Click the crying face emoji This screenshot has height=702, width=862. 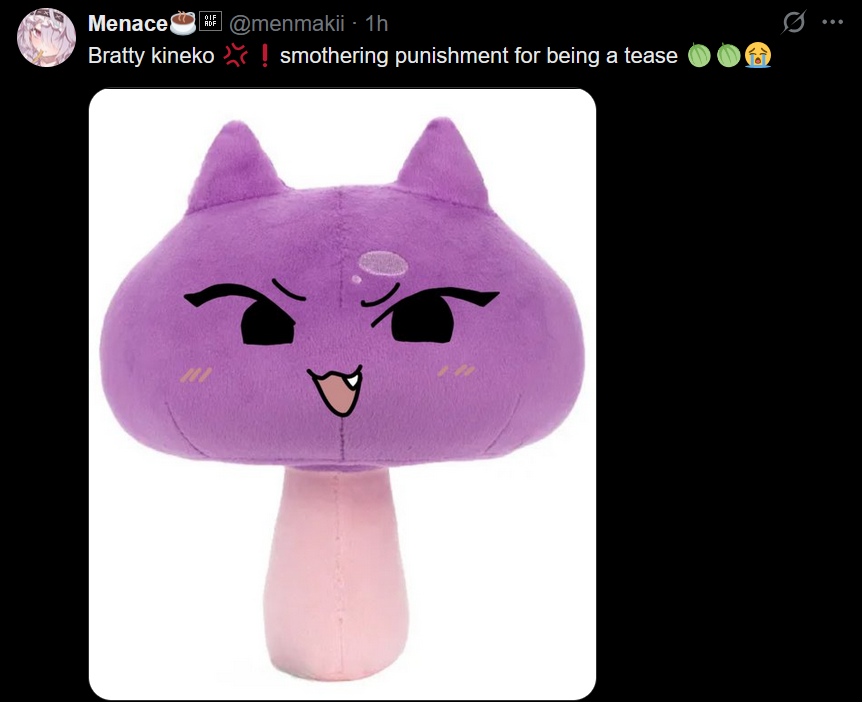tap(758, 56)
